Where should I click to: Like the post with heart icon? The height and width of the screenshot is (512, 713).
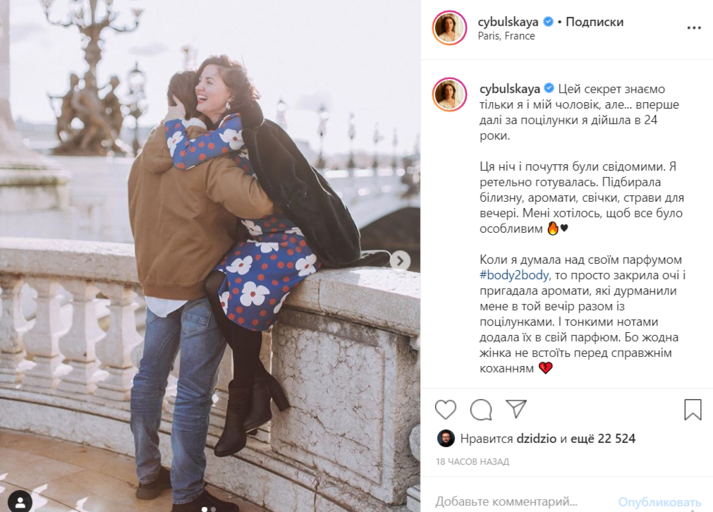pos(446,409)
